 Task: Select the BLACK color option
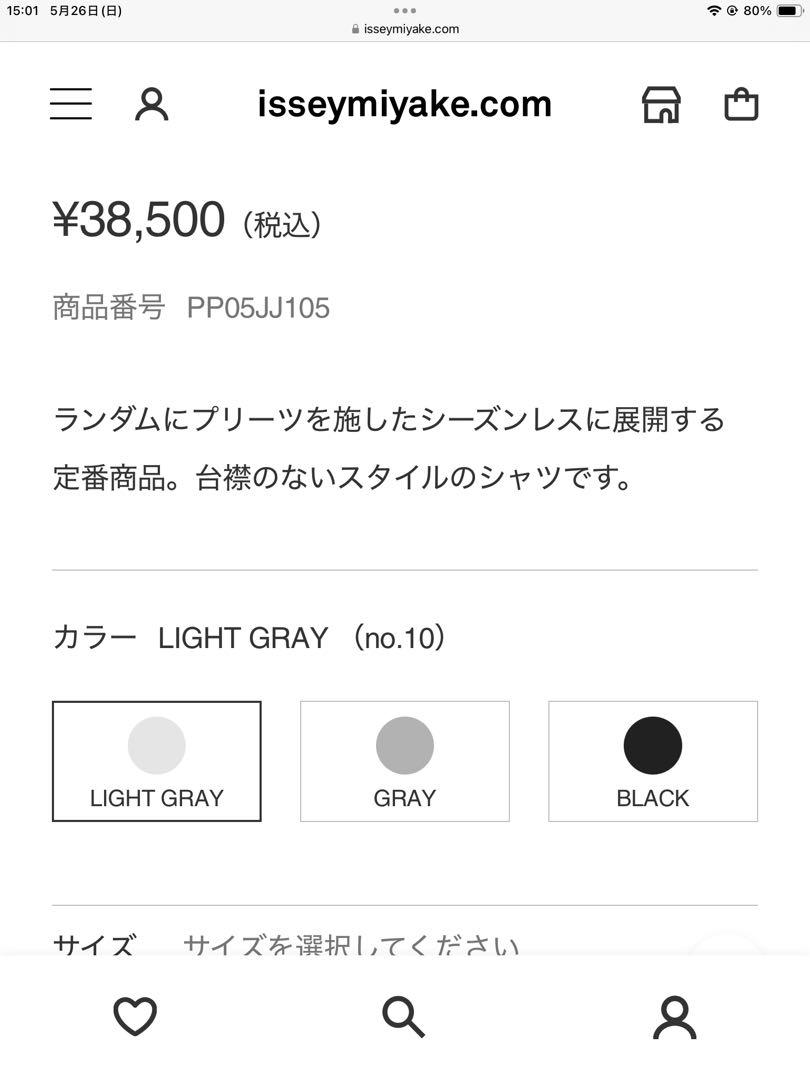pos(653,761)
